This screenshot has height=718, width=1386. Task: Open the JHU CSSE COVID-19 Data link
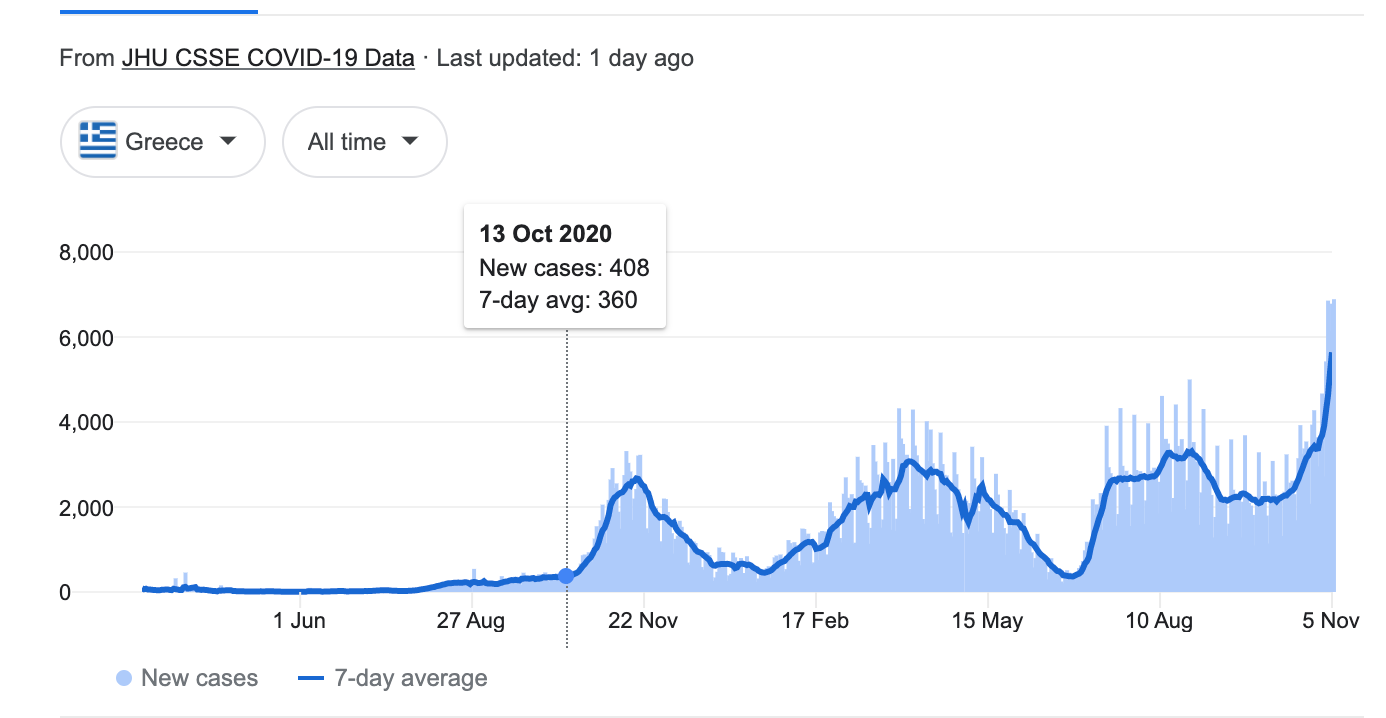pyautogui.click(x=268, y=58)
